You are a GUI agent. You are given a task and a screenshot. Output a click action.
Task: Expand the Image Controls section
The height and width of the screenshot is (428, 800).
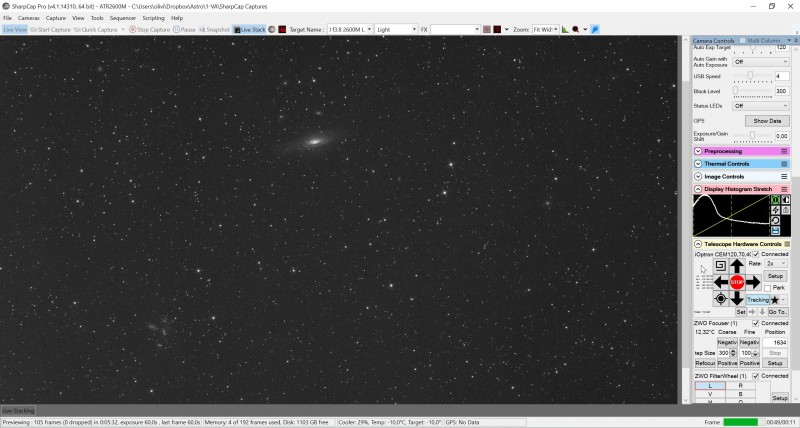[x=698, y=177]
